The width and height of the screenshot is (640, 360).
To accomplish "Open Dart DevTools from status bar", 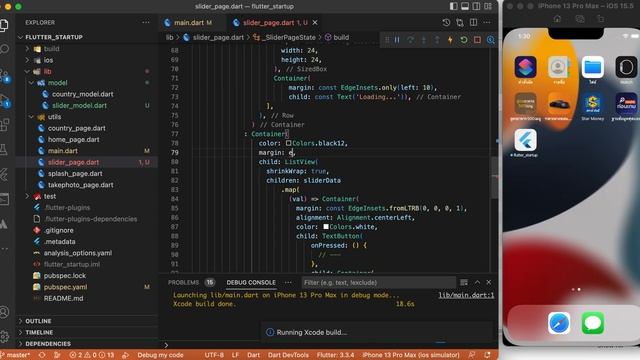I will 288,355.
